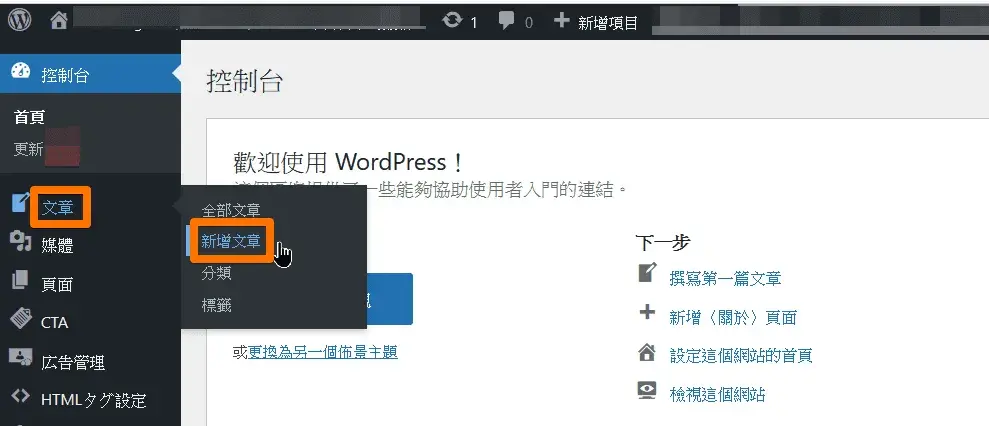The image size is (989, 426).
Task: Click the media icon beside 媒體
Action: point(21,241)
